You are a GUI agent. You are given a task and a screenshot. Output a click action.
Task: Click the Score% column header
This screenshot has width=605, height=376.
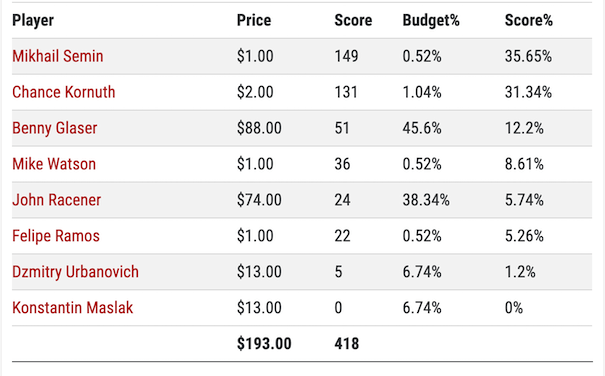click(x=529, y=20)
